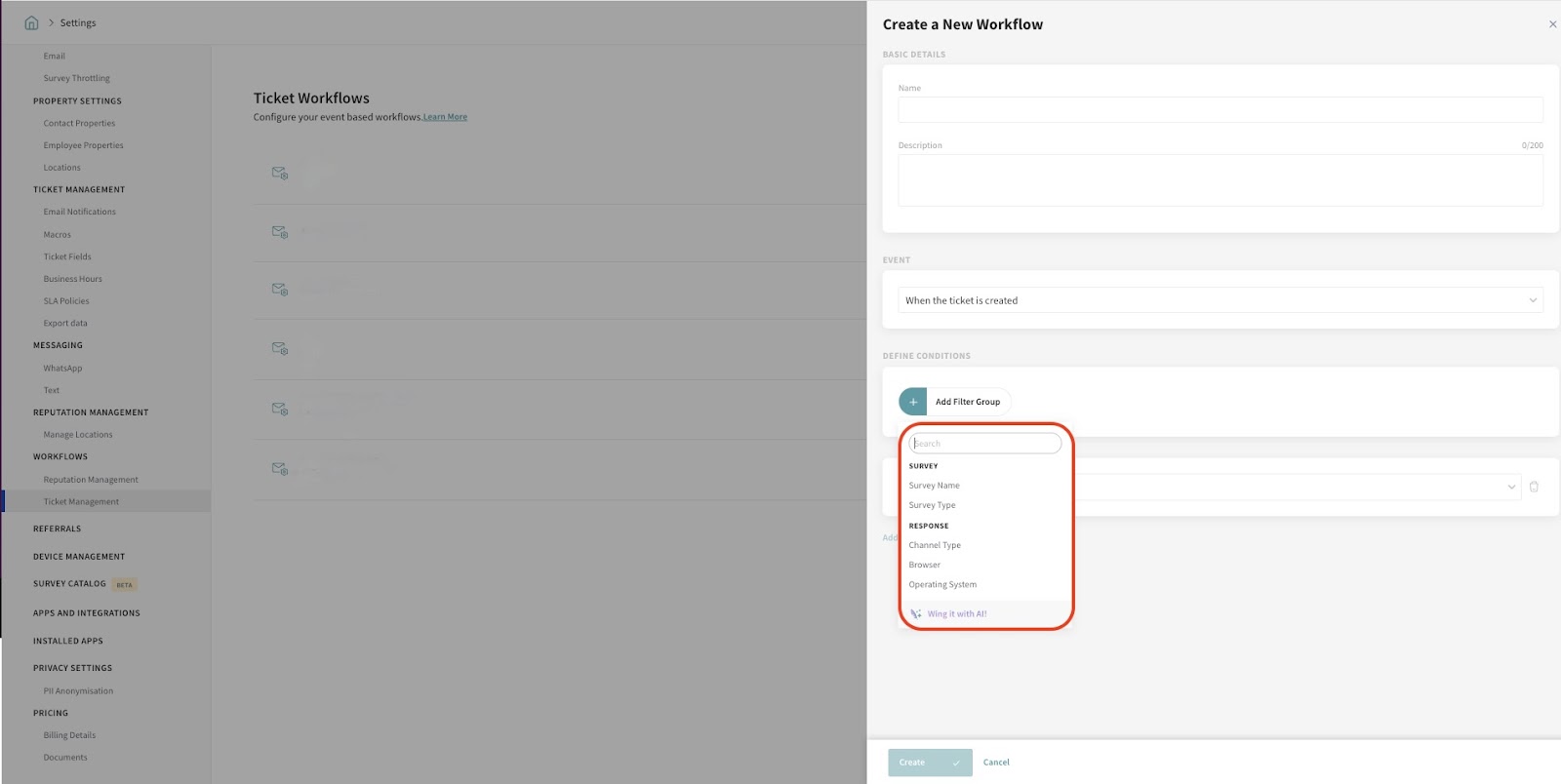Click the Wing it with AI sparkle icon

click(x=916, y=614)
